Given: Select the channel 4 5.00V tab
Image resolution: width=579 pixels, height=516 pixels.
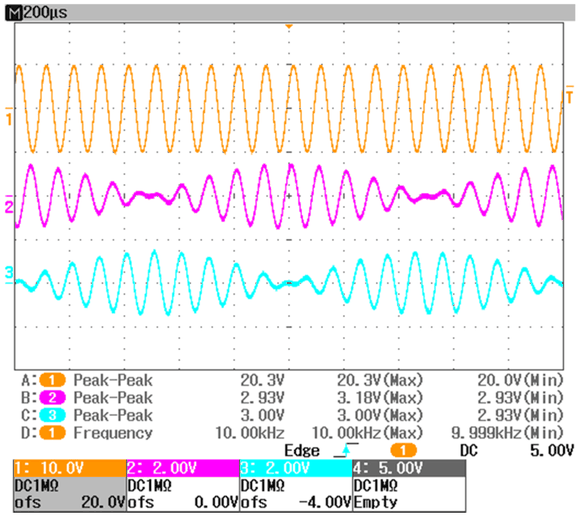Looking at the screenshot, I should click(409, 468).
